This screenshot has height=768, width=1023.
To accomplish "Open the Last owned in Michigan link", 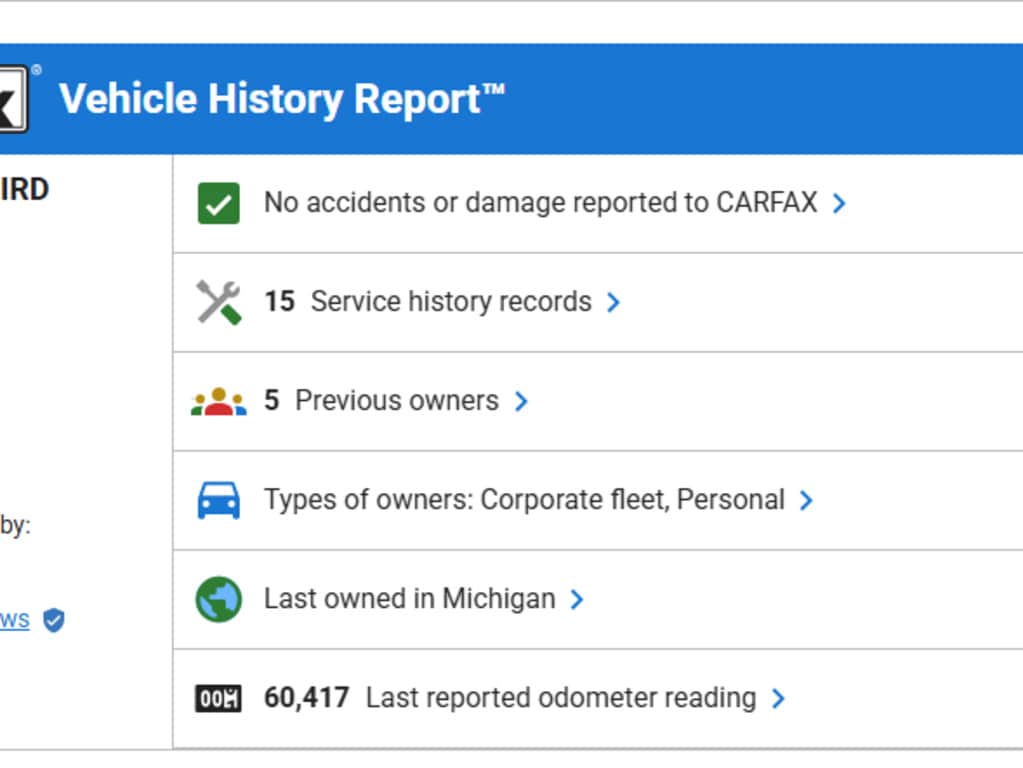I will [x=409, y=599].
